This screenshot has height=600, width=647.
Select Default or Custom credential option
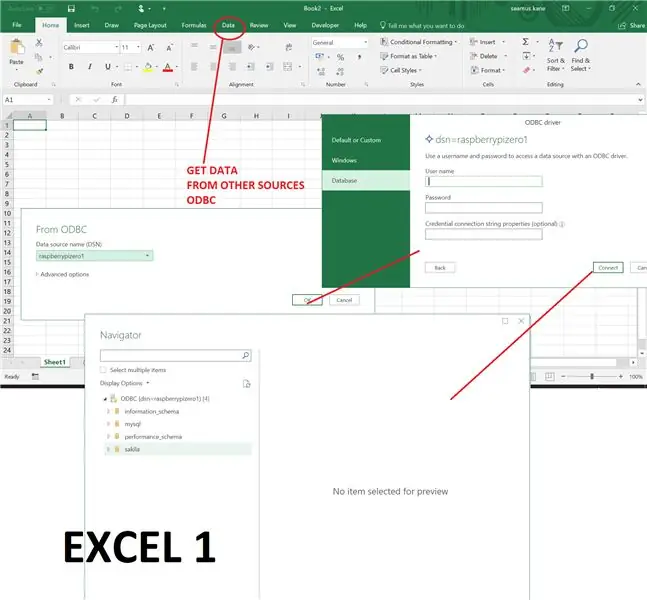click(366, 140)
